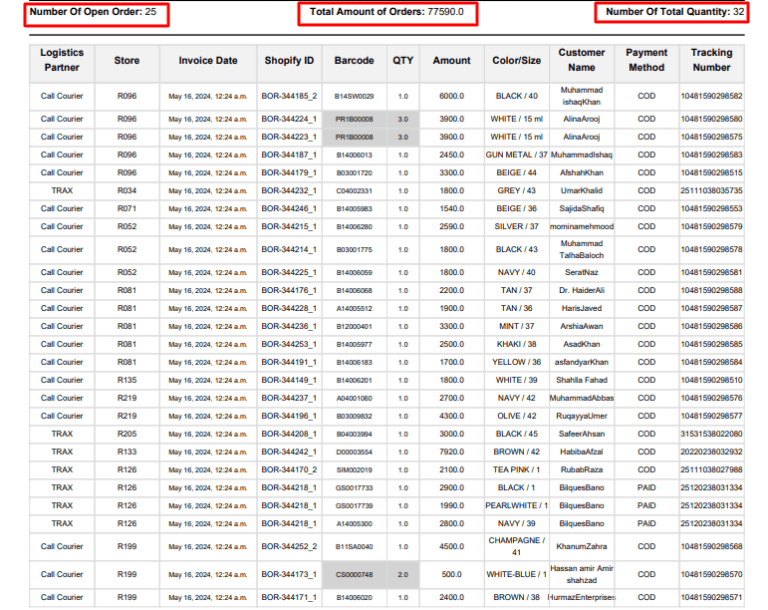Image resolution: width=768 pixels, height=610 pixels.
Task: Click the store cell R205
Action: (127, 434)
